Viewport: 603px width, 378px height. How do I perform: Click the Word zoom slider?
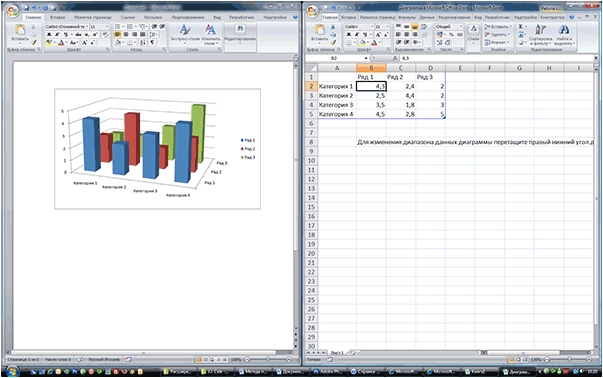pos(268,360)
